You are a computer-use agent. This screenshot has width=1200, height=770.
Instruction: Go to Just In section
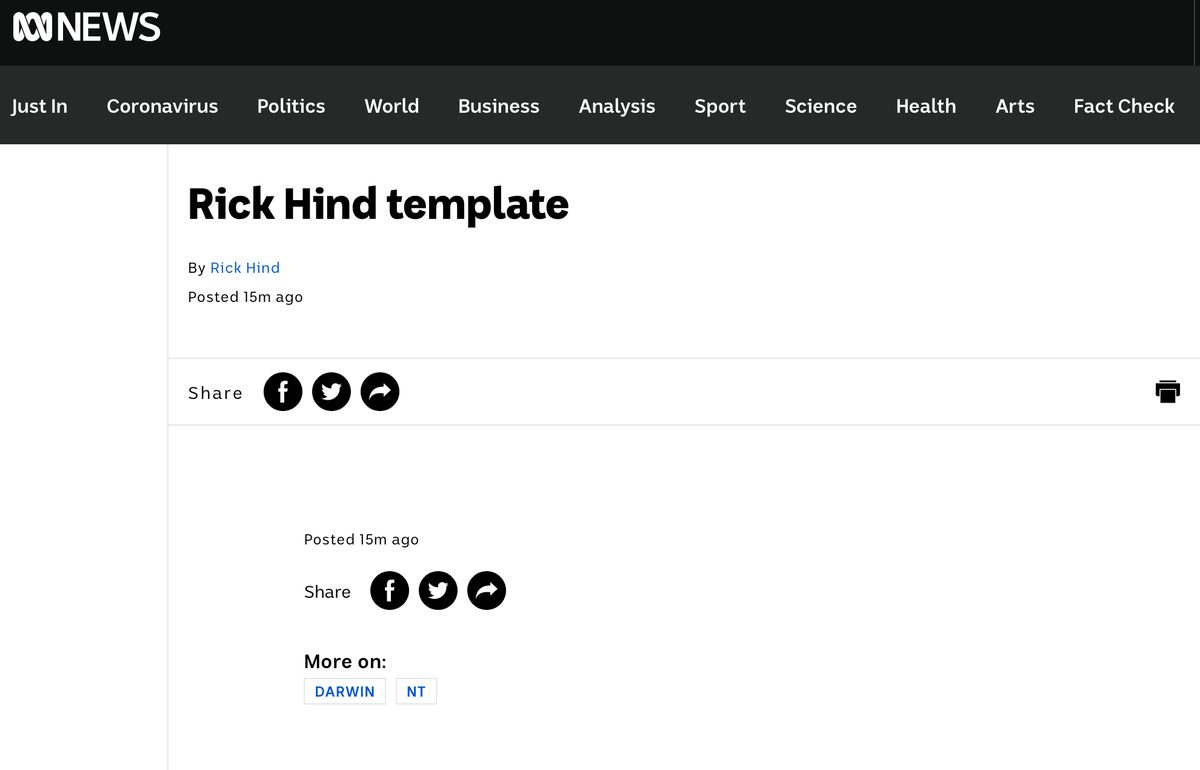[39, 106]
